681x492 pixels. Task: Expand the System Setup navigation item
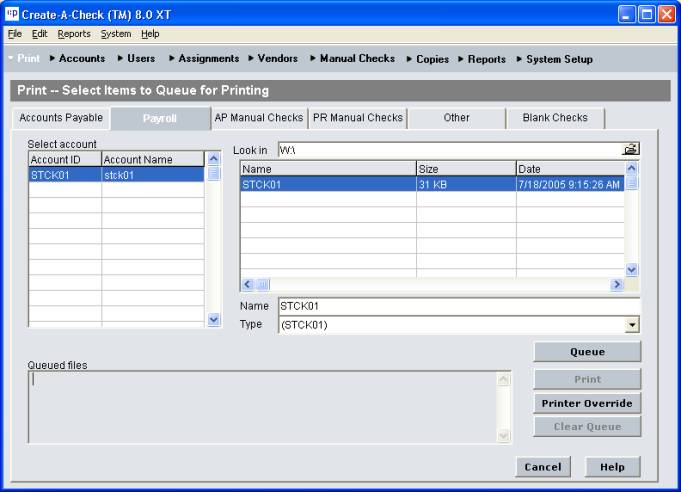[555, 59]
